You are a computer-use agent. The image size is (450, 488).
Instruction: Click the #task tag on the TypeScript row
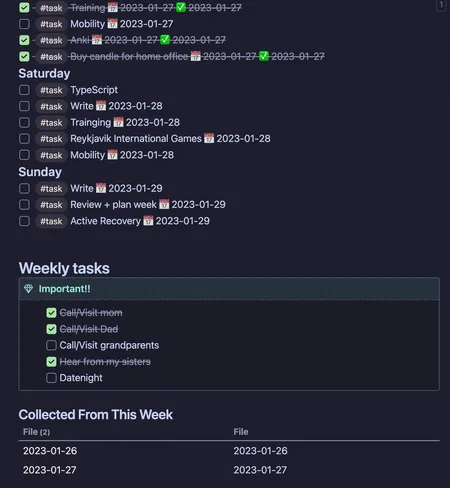tap(51, 90)
